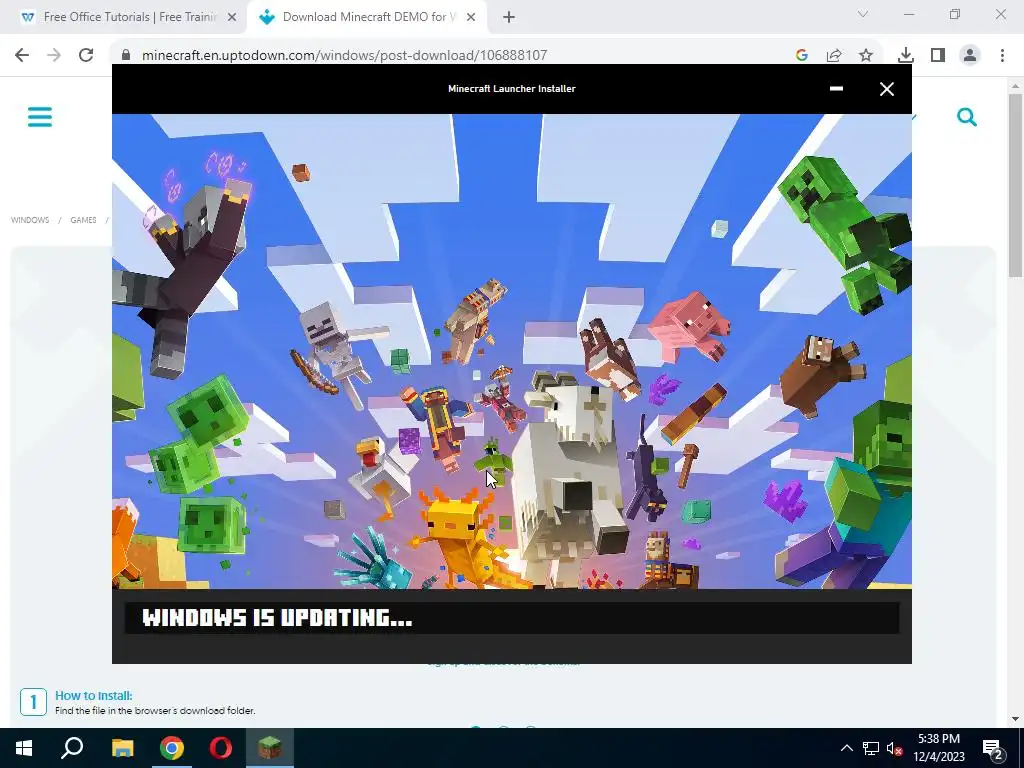Open Opera browser from taskbar
Image resolution: width=1024 pixels, height=768 pixels.
click(x=221, y=748)
